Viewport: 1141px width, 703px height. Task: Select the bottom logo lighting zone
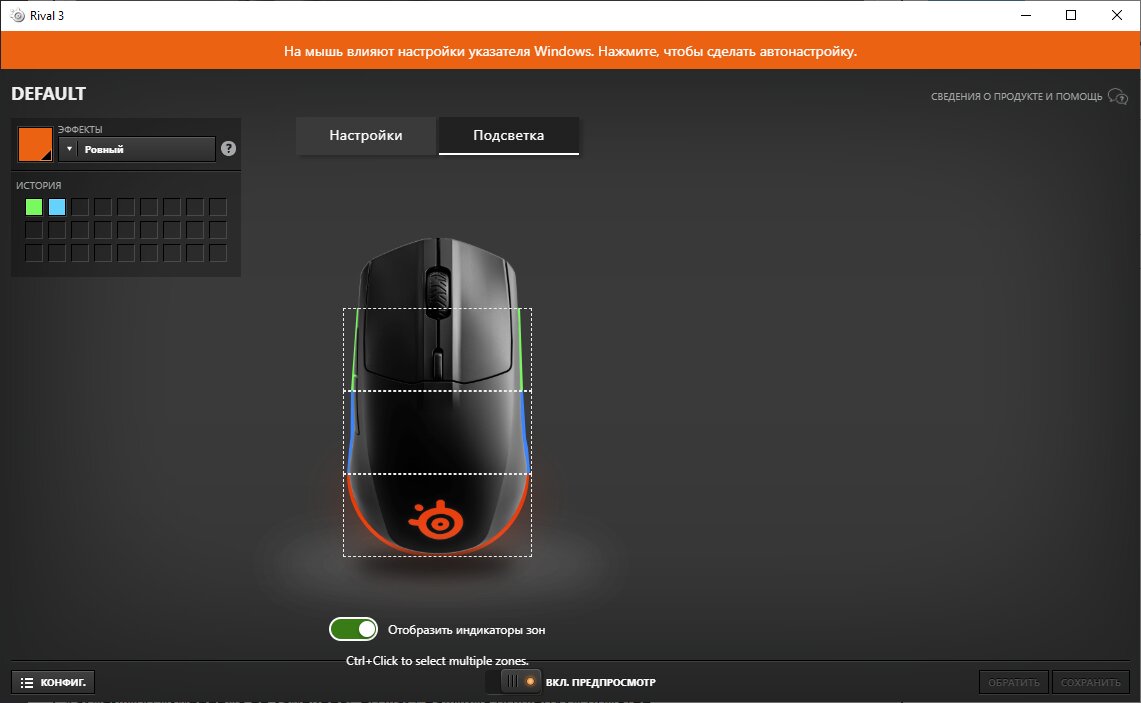[437, 515]
